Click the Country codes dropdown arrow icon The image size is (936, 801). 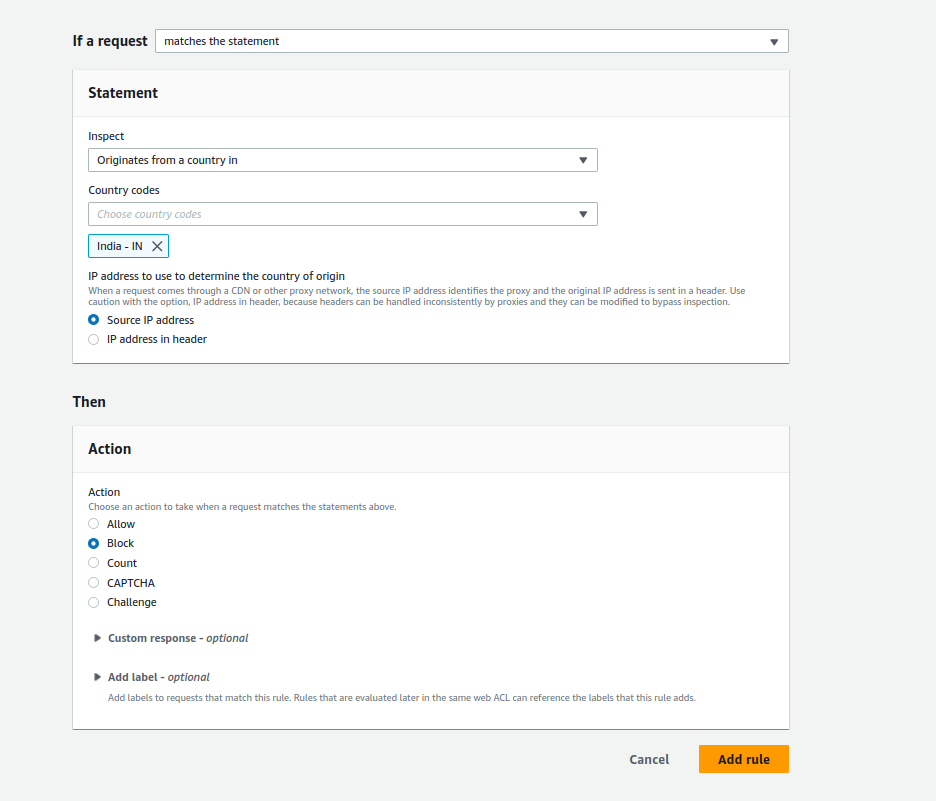click(x=583, y=214)
